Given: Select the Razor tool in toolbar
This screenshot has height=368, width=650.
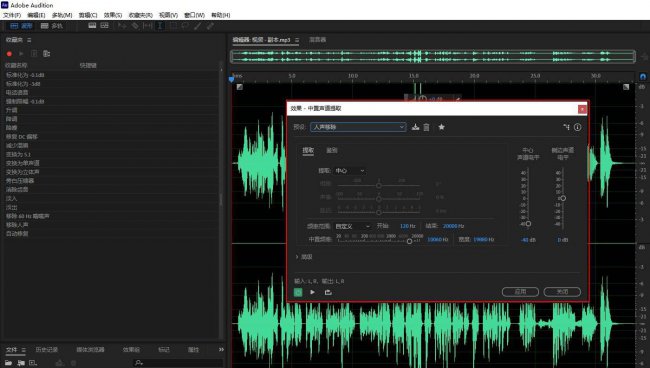Looking at the screenshot, I should coord(135,26).
